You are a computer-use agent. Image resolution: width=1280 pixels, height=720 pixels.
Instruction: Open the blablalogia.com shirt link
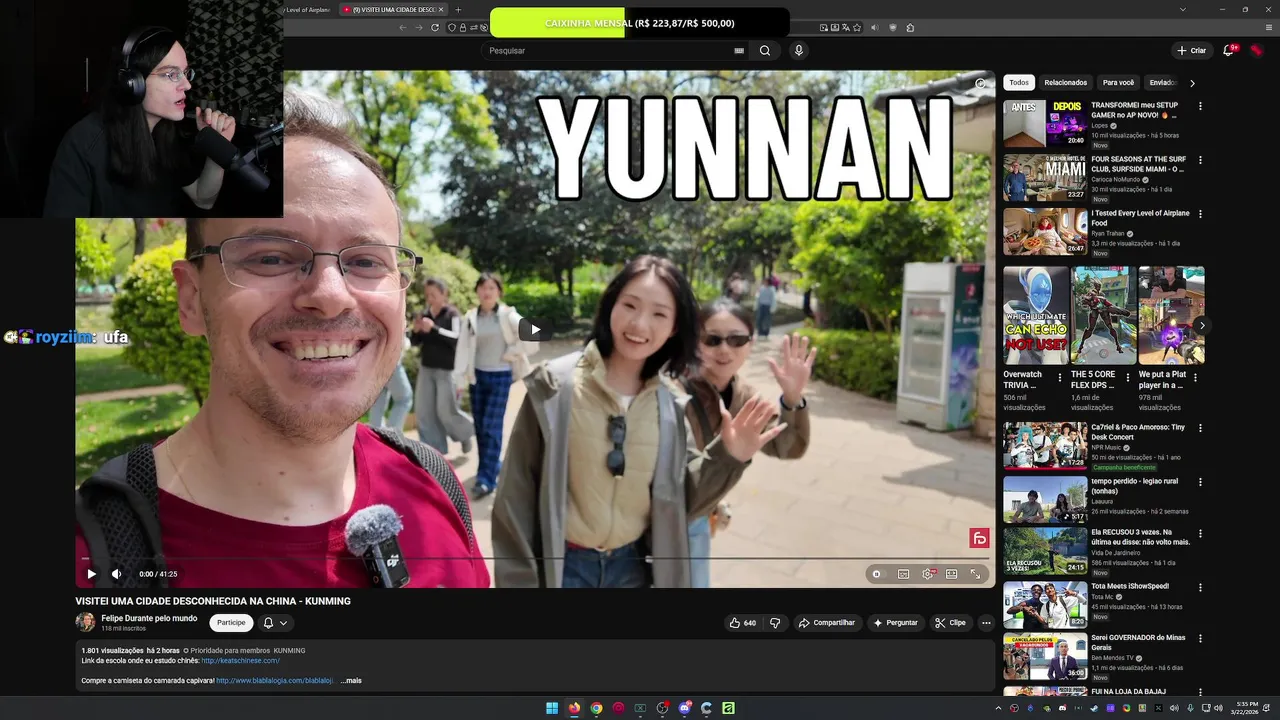tap(275, 681)
